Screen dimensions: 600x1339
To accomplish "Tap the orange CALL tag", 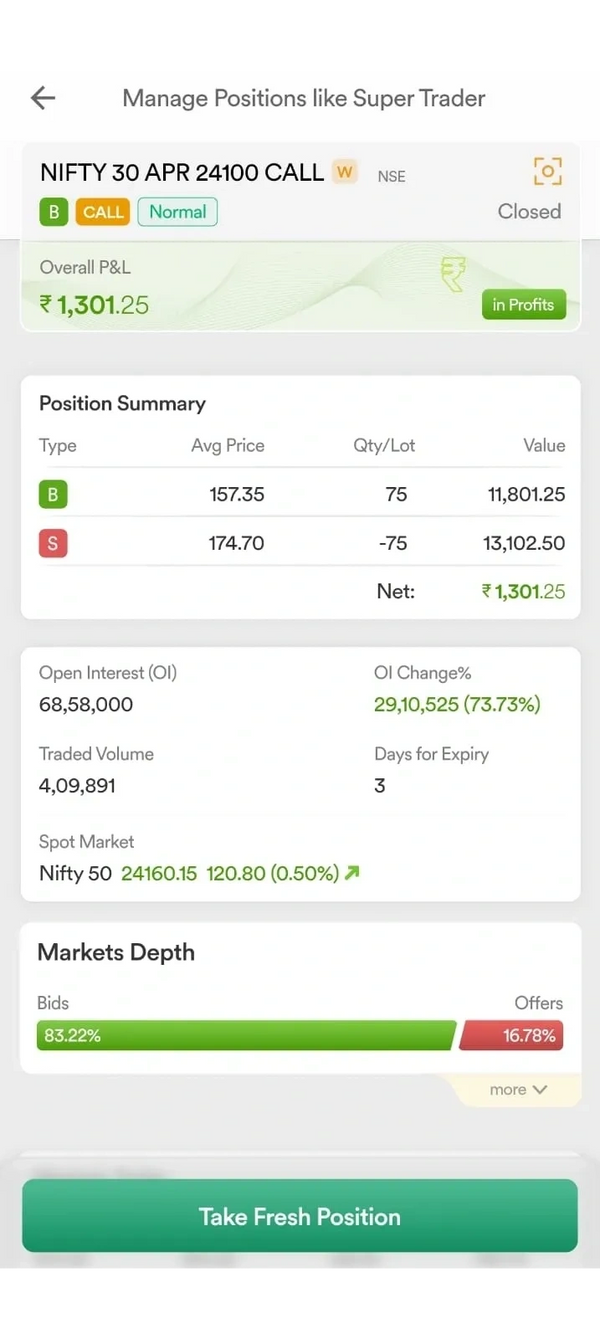I will (x=103, y=212).
